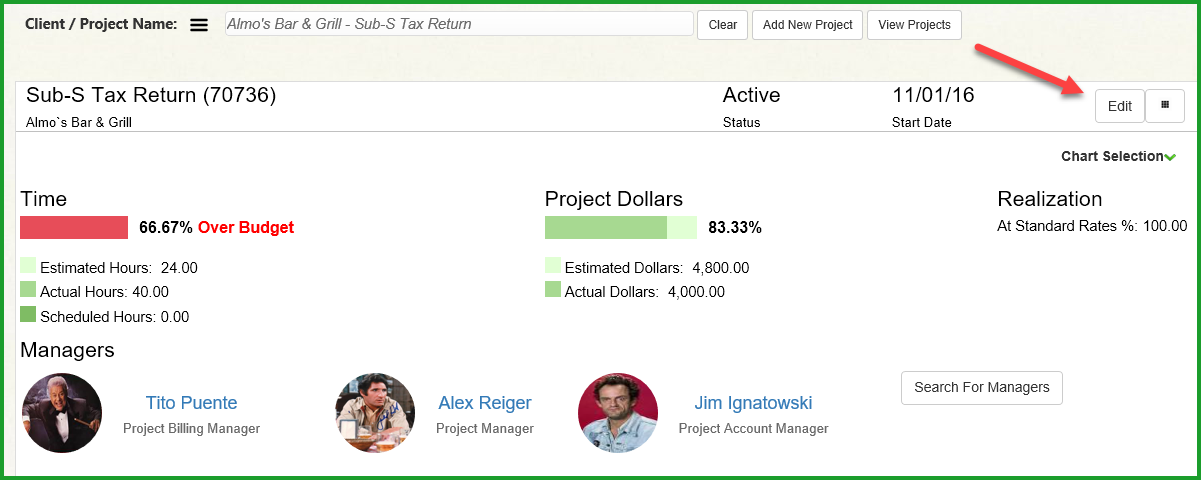Screen dimensions: 1201x480
Task: Click Add New Project button
Action: coord(807,25)
